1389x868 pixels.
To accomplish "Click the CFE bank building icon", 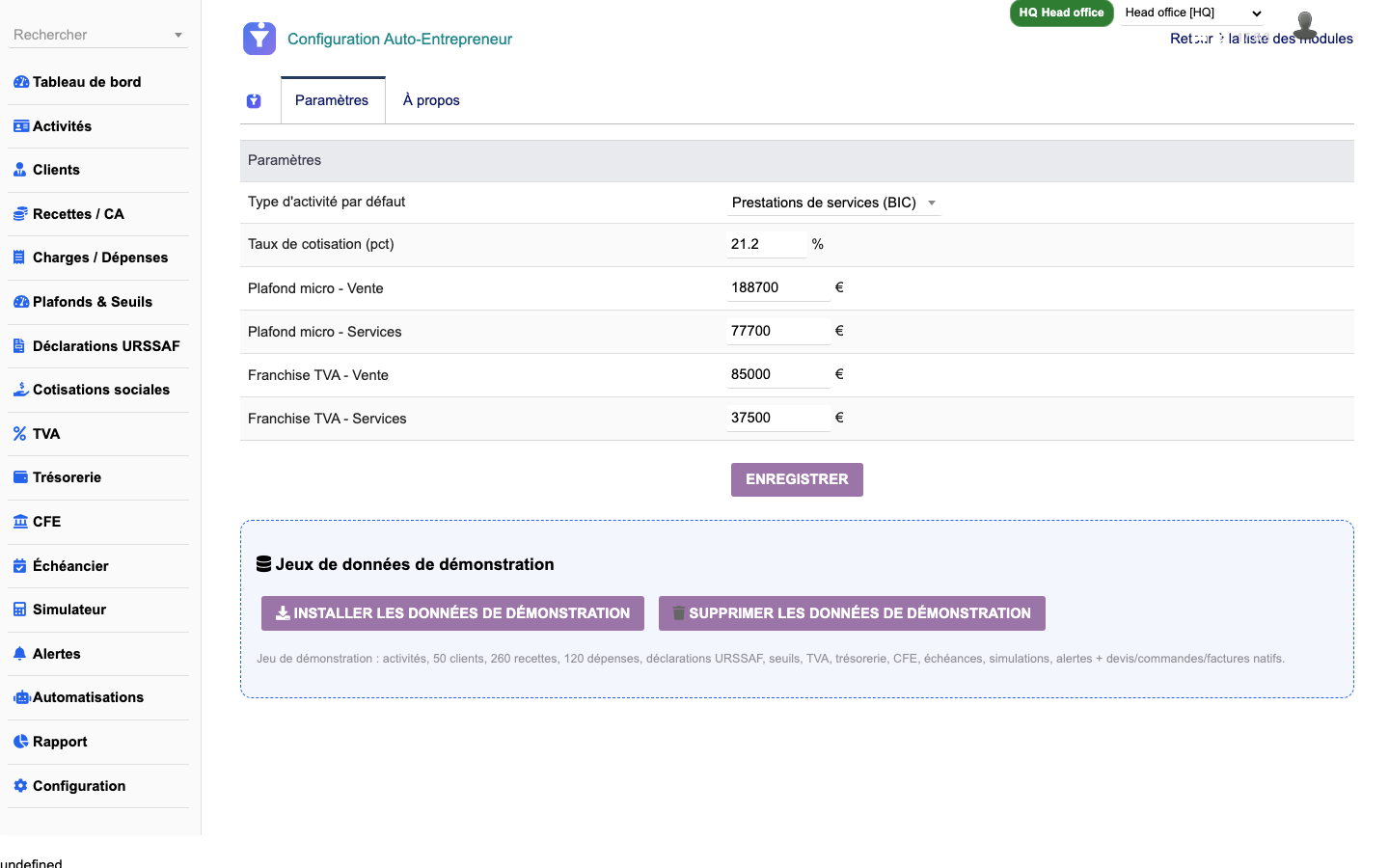I will tap(20, 522).
